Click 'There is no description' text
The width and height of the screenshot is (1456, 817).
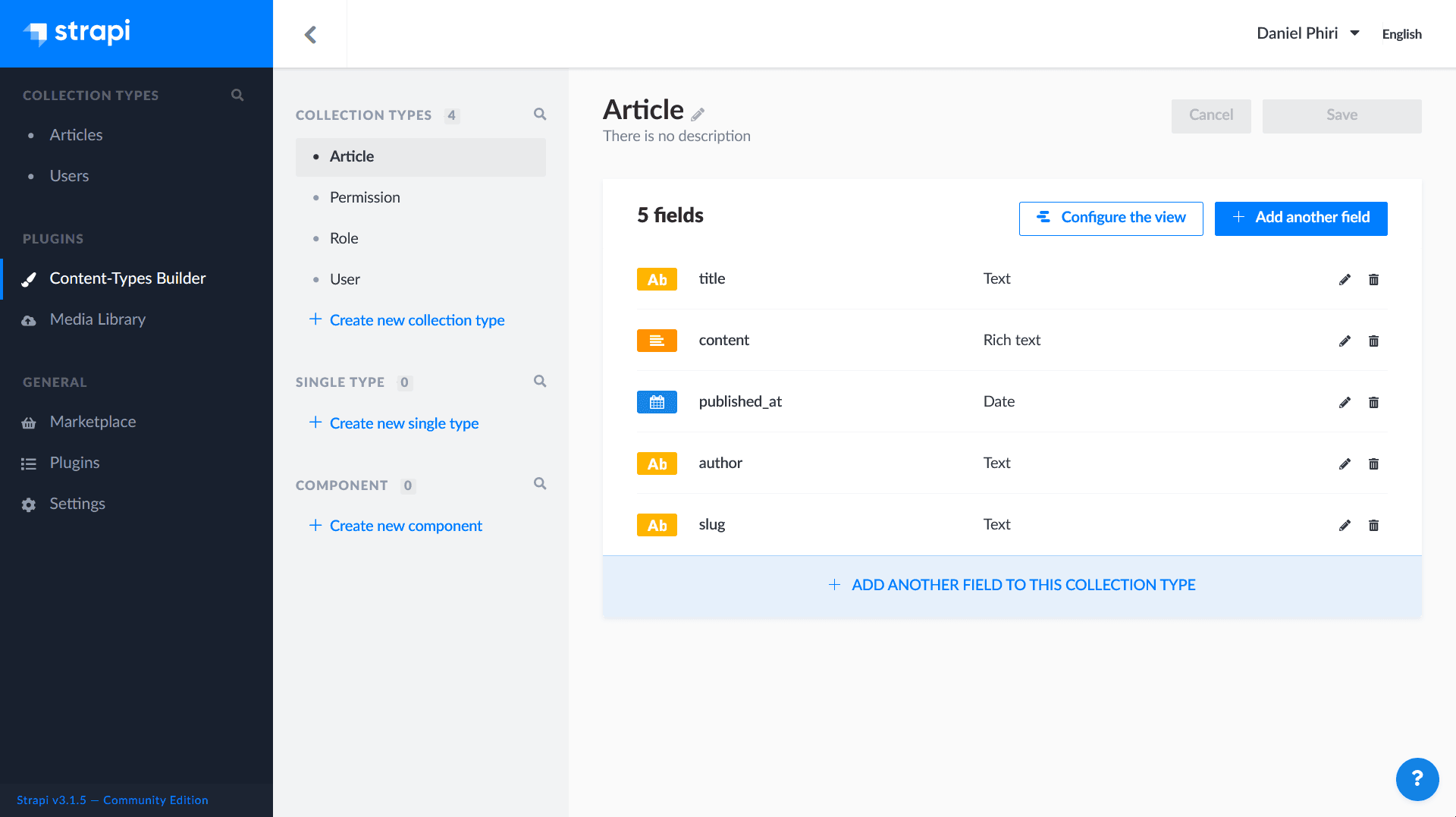[x=676, y=136]
